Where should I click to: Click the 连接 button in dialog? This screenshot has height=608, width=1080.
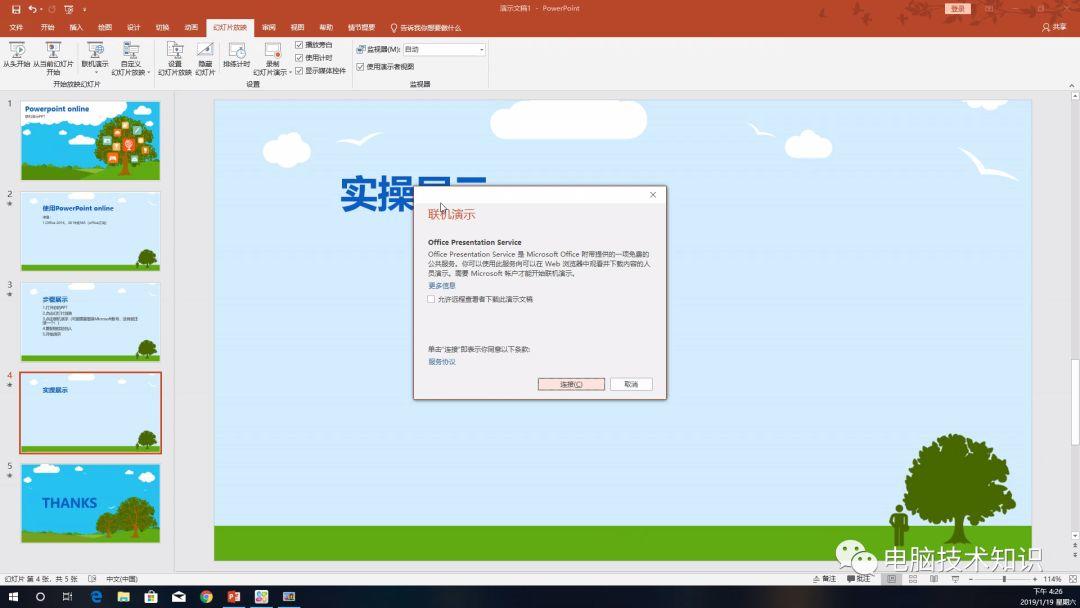571,384
